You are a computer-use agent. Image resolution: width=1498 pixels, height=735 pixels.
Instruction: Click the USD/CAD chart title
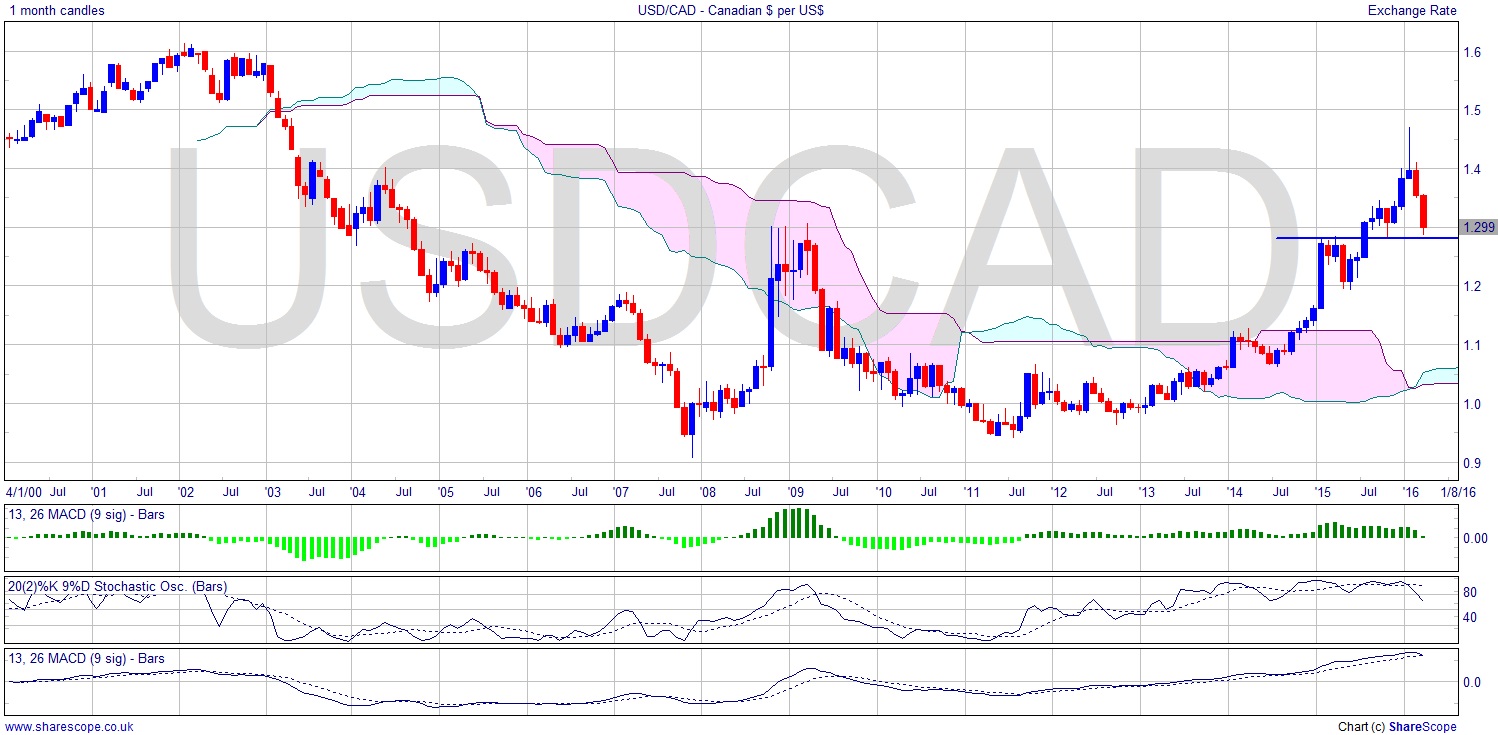[730, 11]
